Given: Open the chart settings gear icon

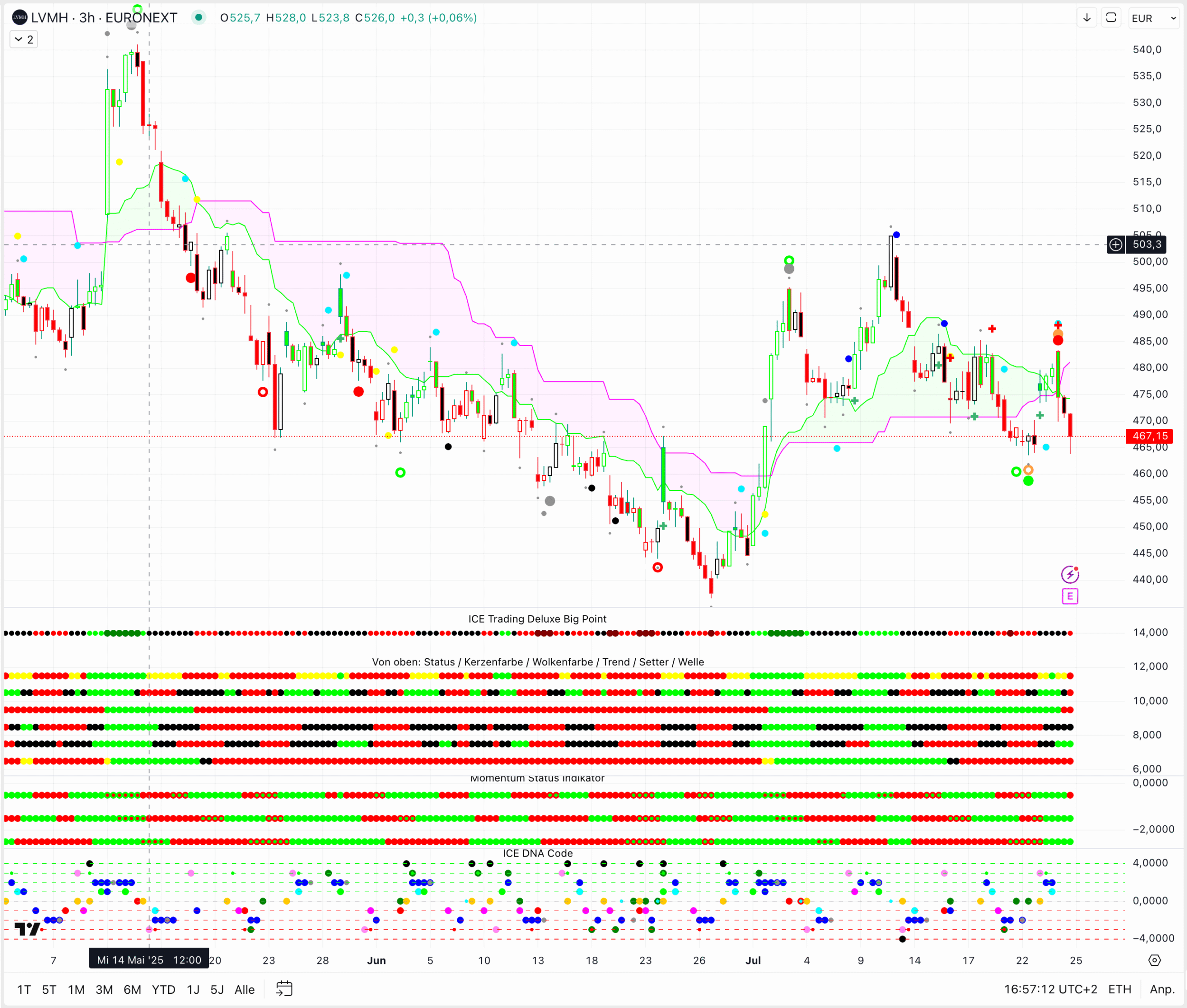Looking at the screenshot, I should coord(1154,961).
